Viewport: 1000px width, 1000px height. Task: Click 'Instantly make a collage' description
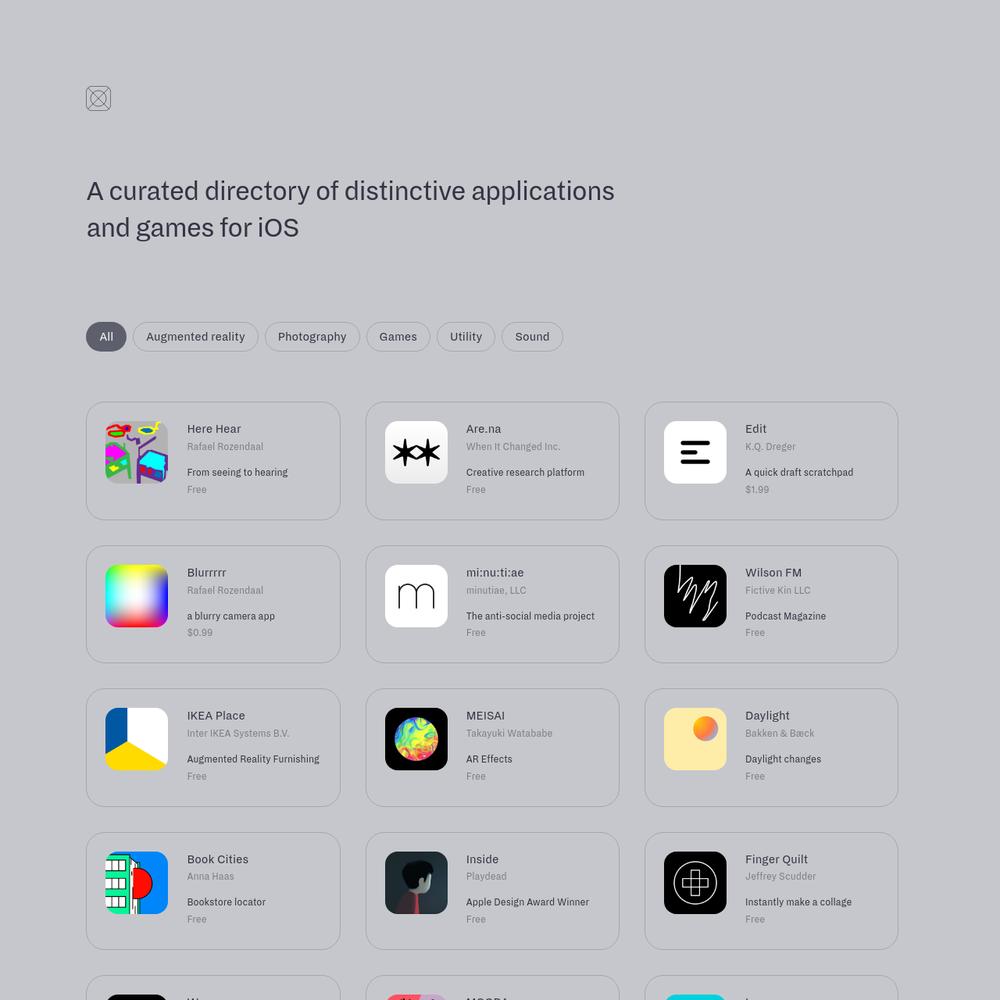pyautogui.click(x=798, y=902)
